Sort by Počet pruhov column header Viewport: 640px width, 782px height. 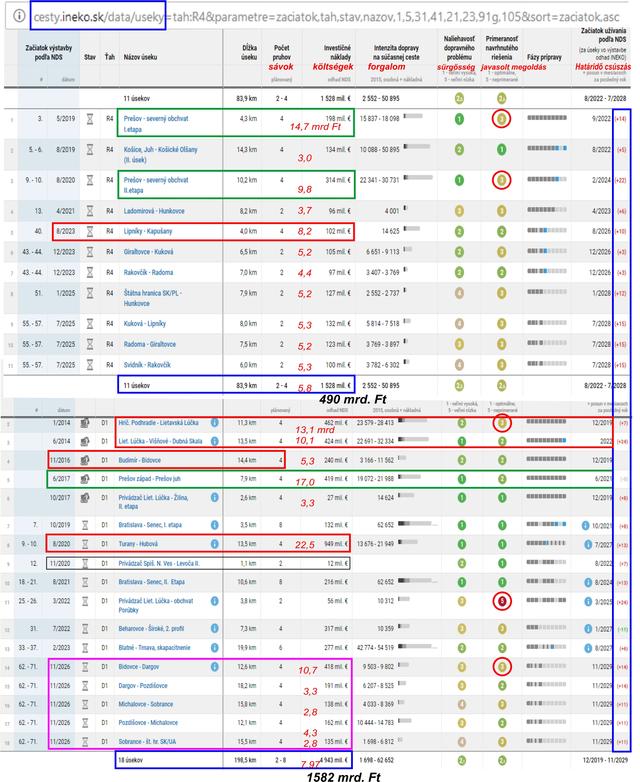pyautogui.click(x=281, y=52)
